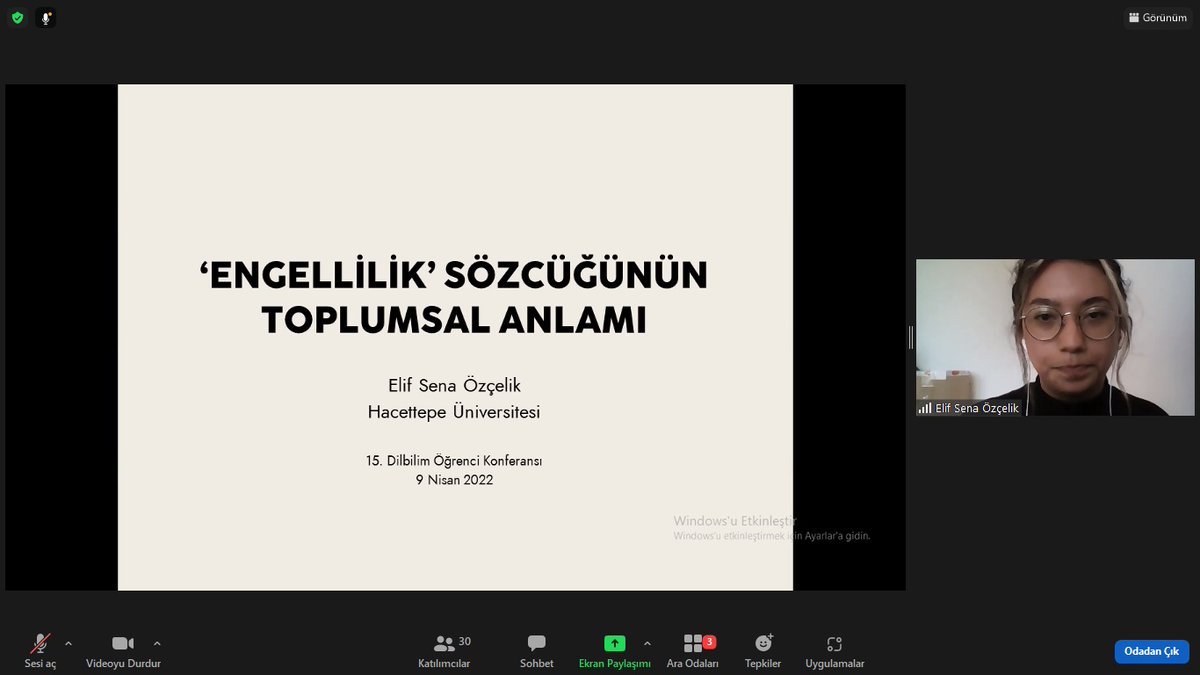The image size is (1200, 675).
Task: Click panel divider handle beside video thumbnail
Action: [910, 337]
